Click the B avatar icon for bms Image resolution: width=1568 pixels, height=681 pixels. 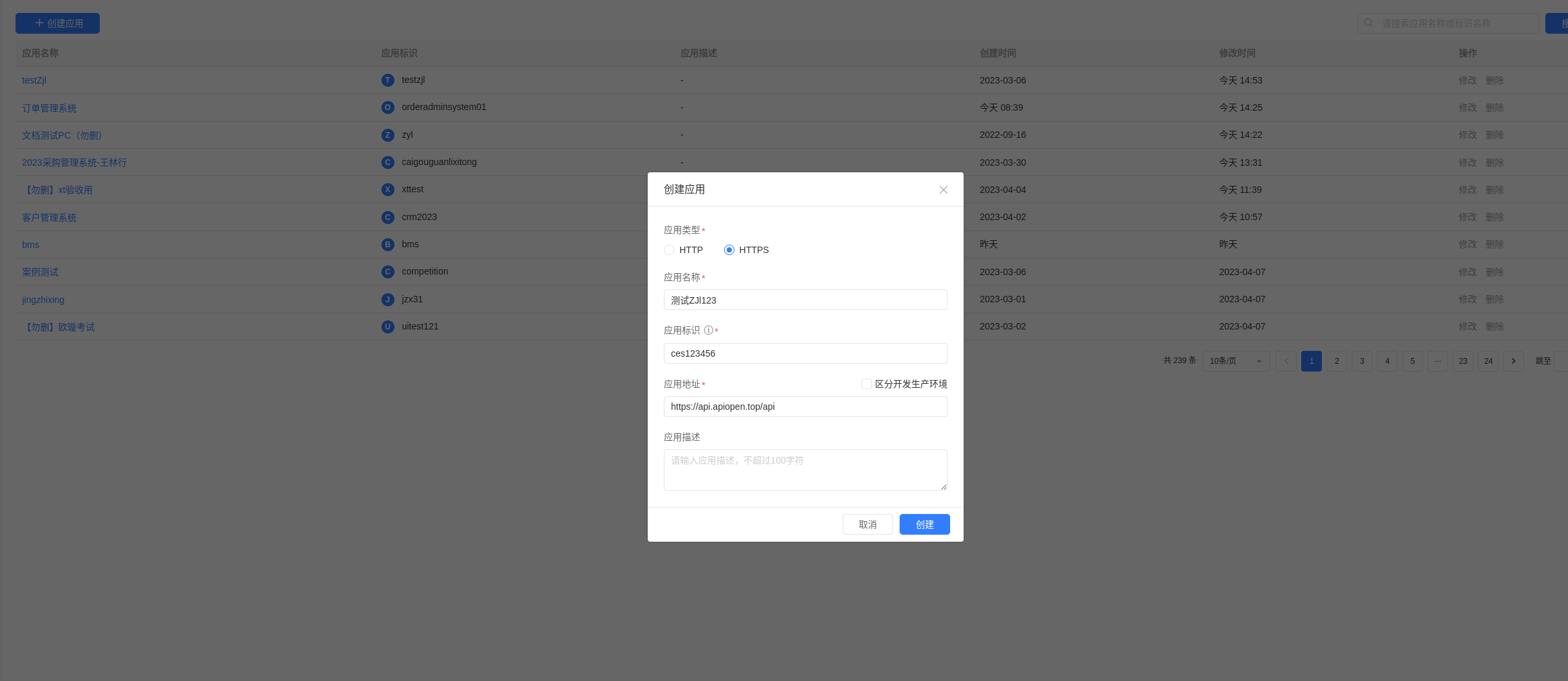click(x=387, y=245)
